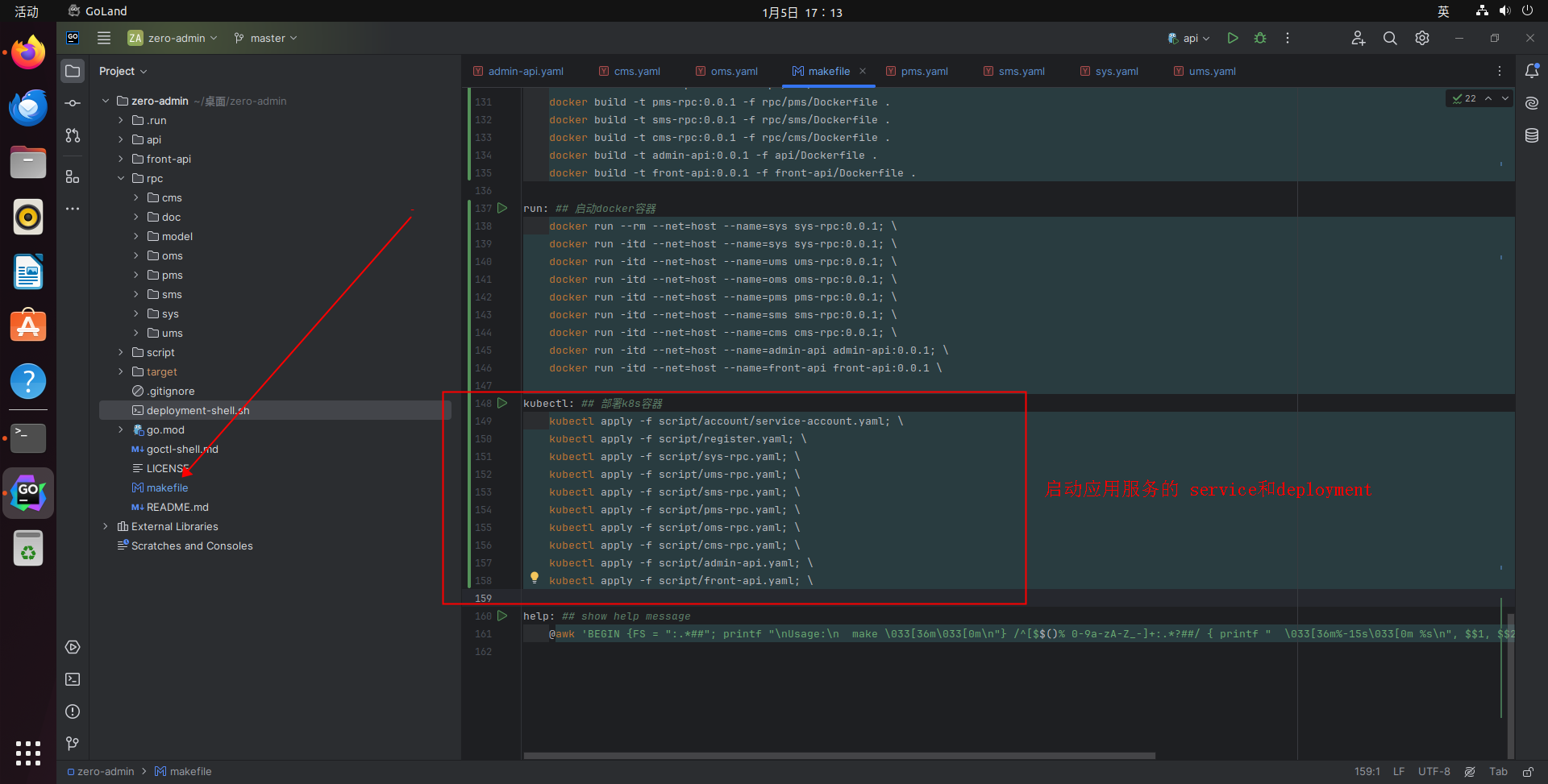The image size is (1548, 784).
Task: Expand the front-api folder
Action: 121,159
